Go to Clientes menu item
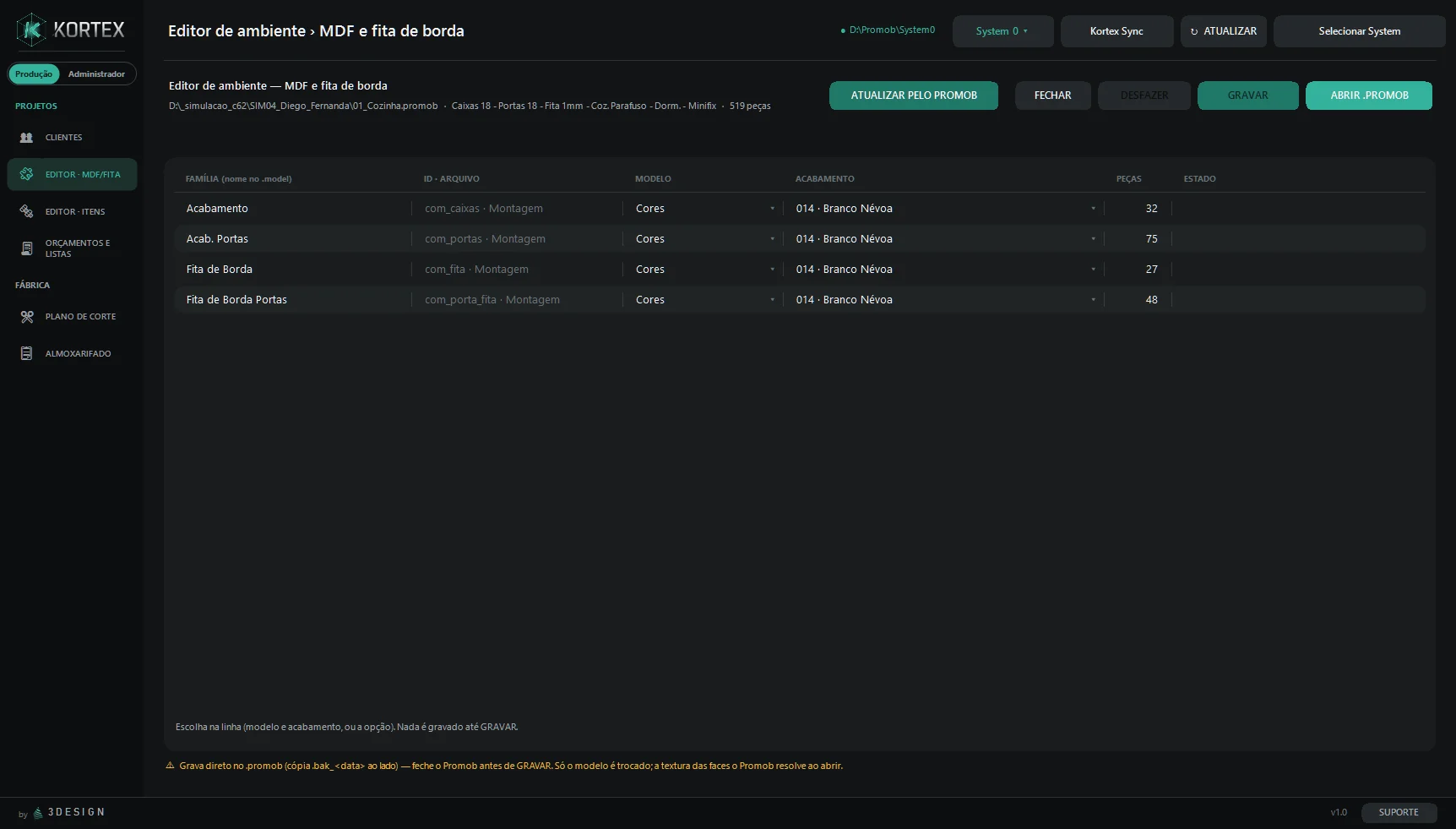This screenshot has width=1456, height=829. (72, 137)
